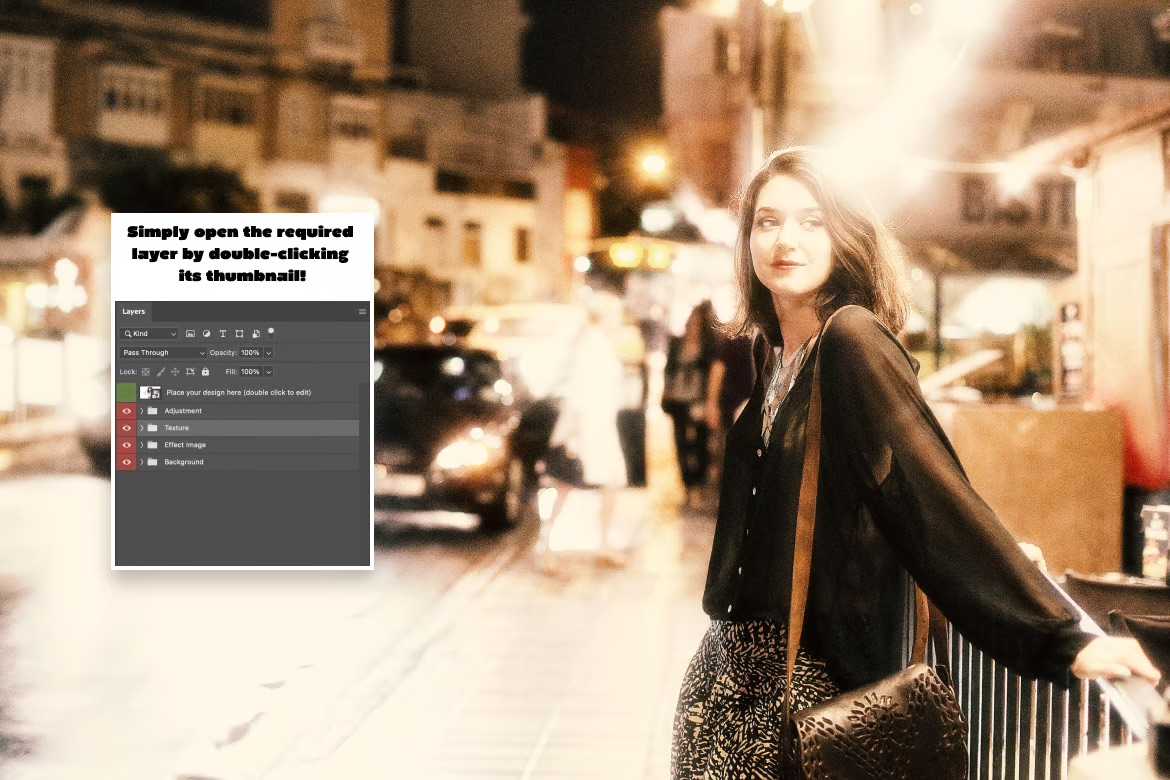Open the Layers panel menu
This screenshot has height=780, width=1170.
click(362, 311)
